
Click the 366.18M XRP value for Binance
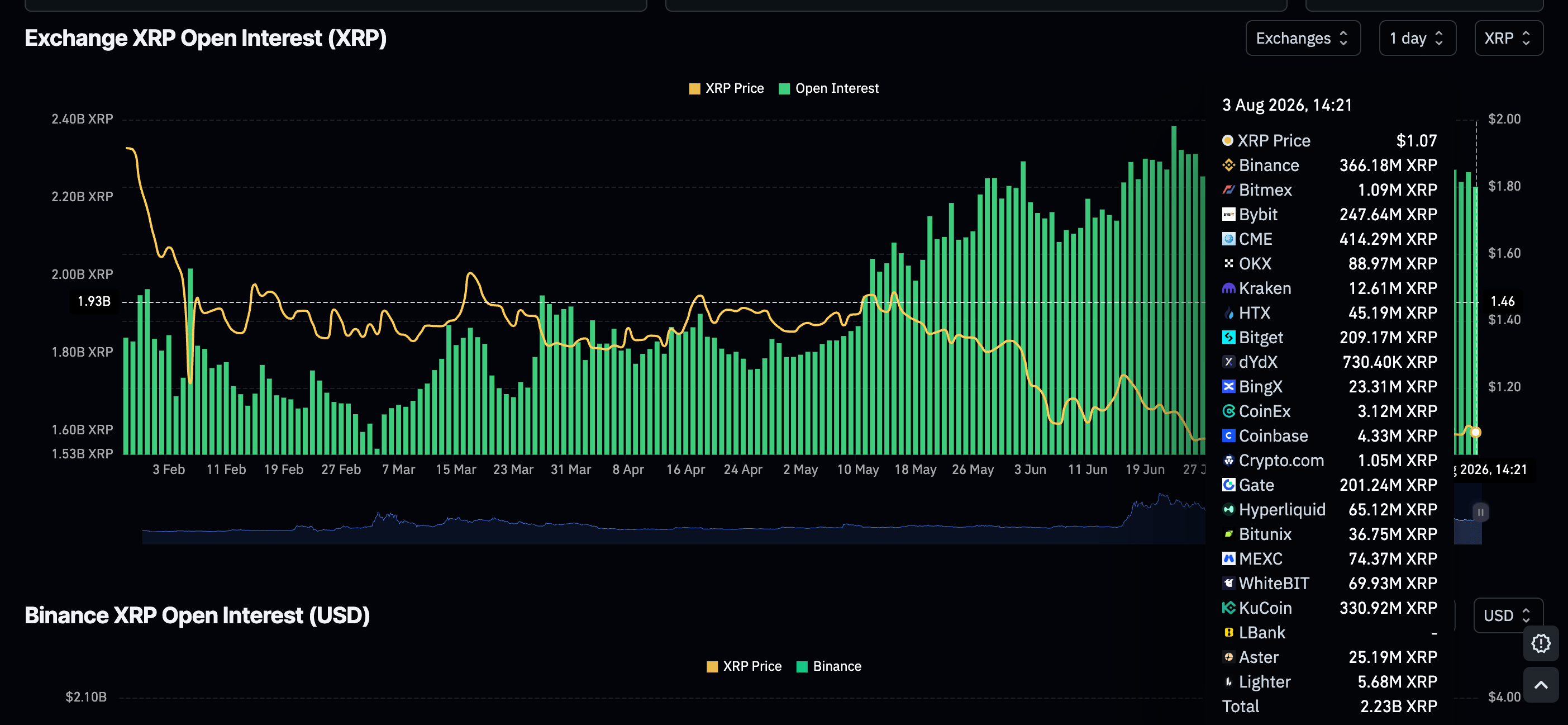coord(1388,165)
